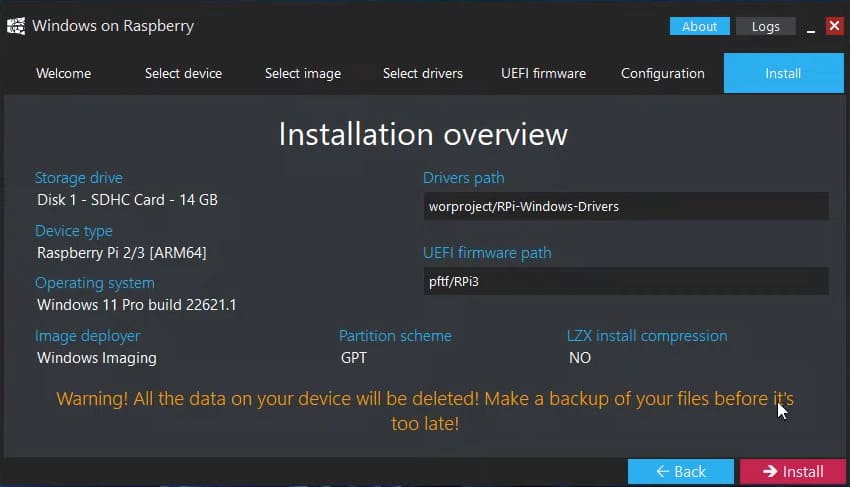
Task: Click the Drivers path text field
Action: tap(626, 207)
